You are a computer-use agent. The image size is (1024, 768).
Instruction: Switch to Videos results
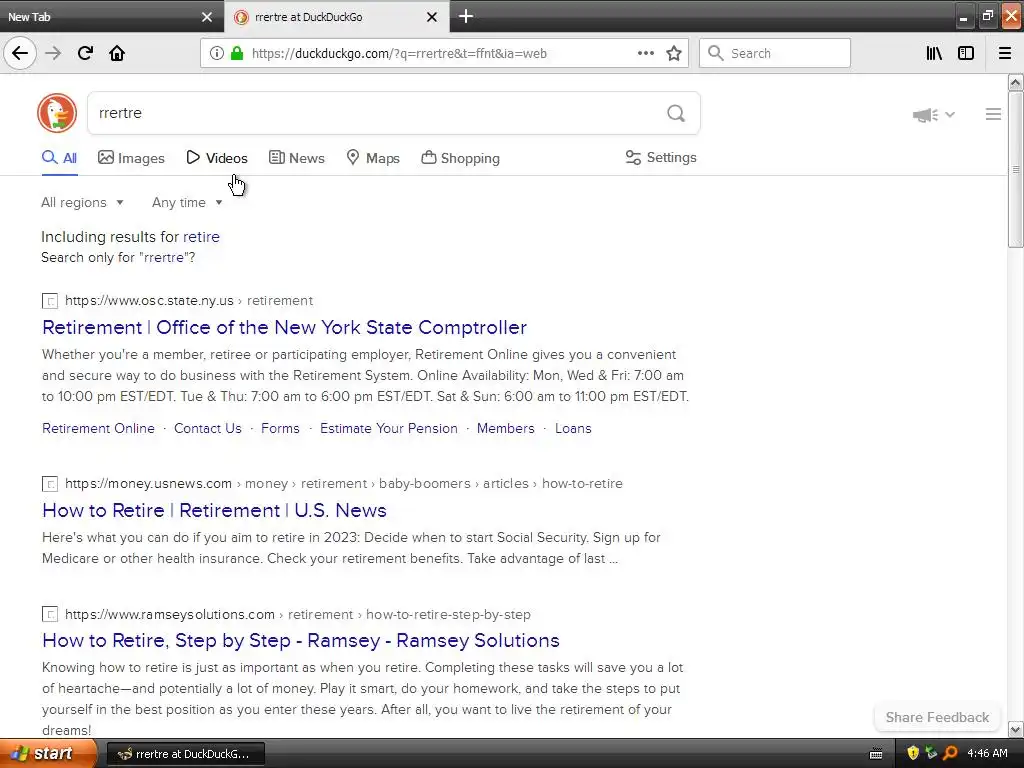(217, 158)
